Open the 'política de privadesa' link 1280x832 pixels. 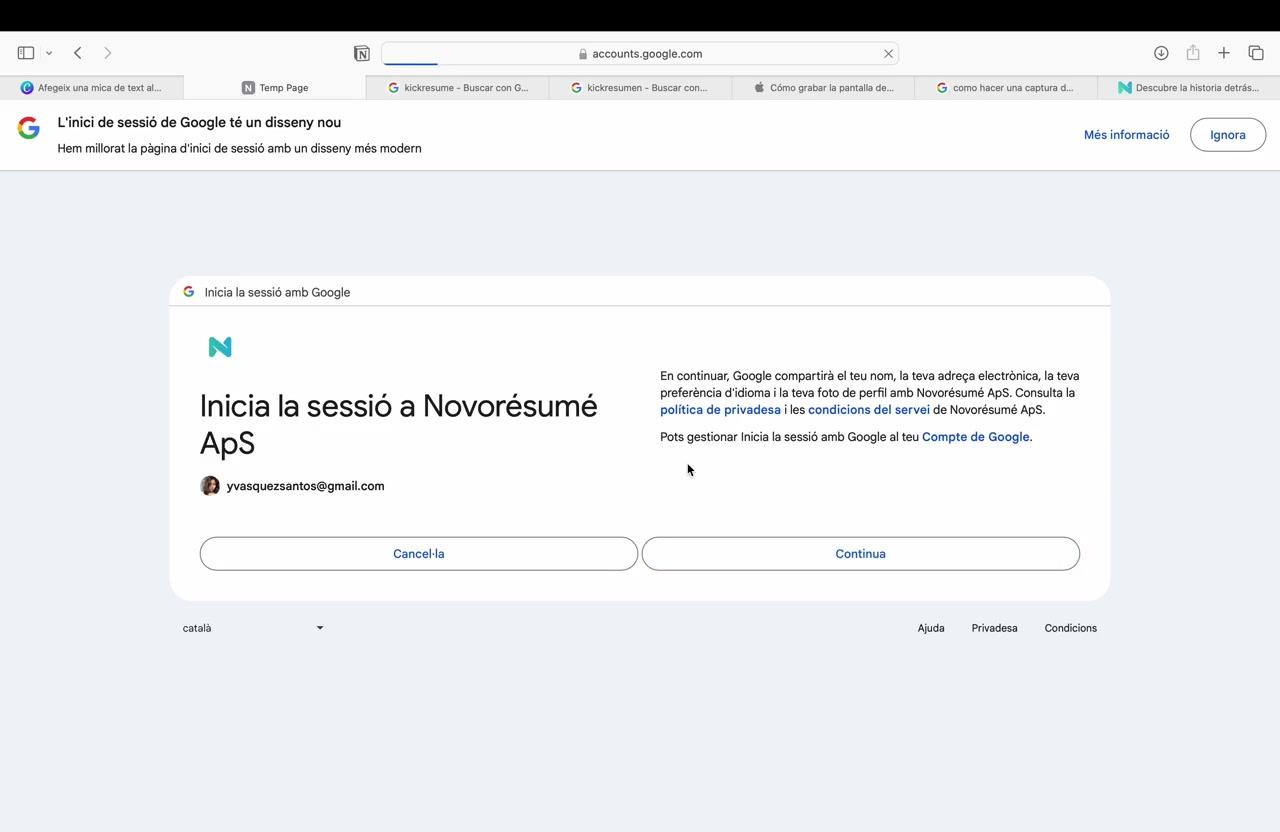point(720,410)
